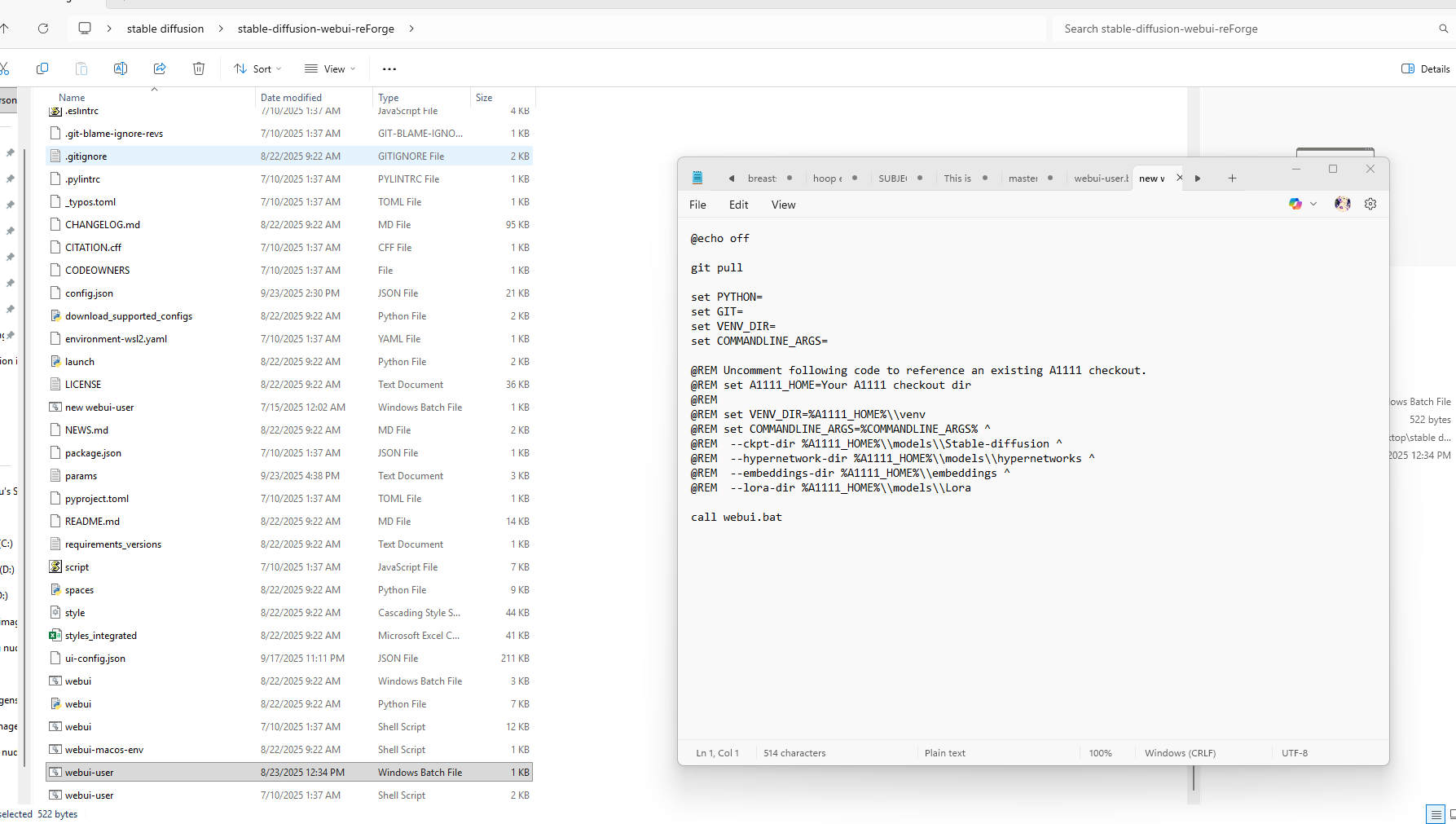The height and width of the screenshot is (824, 1456).
Task: Click the 'git pull' line in Notepad
Action: coord(717,268)
